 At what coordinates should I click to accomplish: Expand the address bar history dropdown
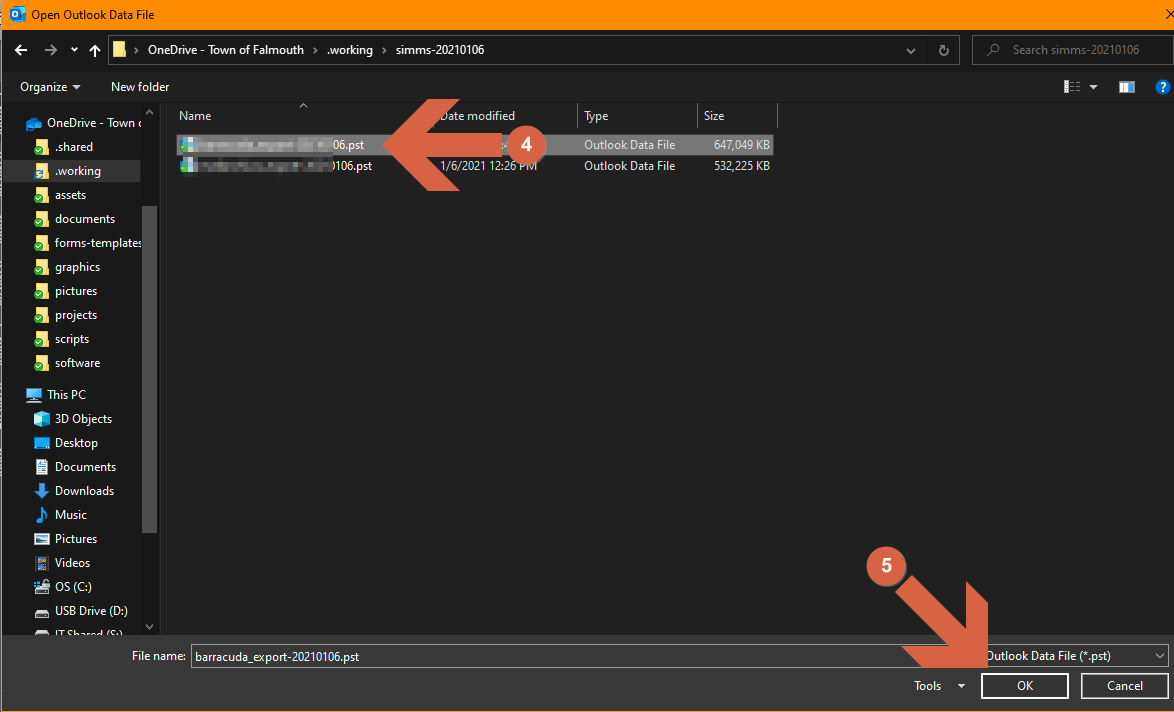[910, 50]
